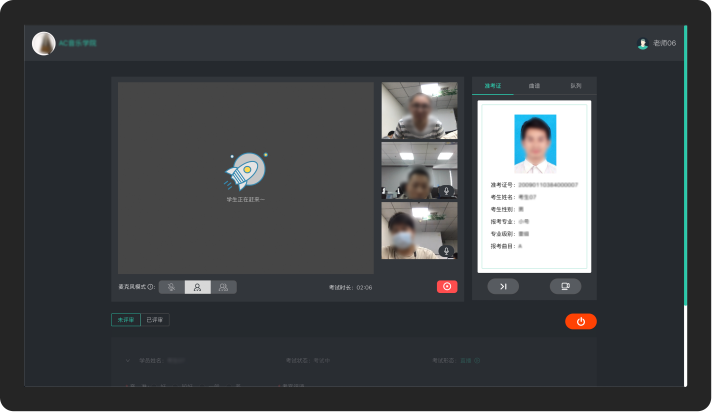Select the middle examiner video thumbnail
This screenshot has height=412, width=712.
click(x=419, y=171)
